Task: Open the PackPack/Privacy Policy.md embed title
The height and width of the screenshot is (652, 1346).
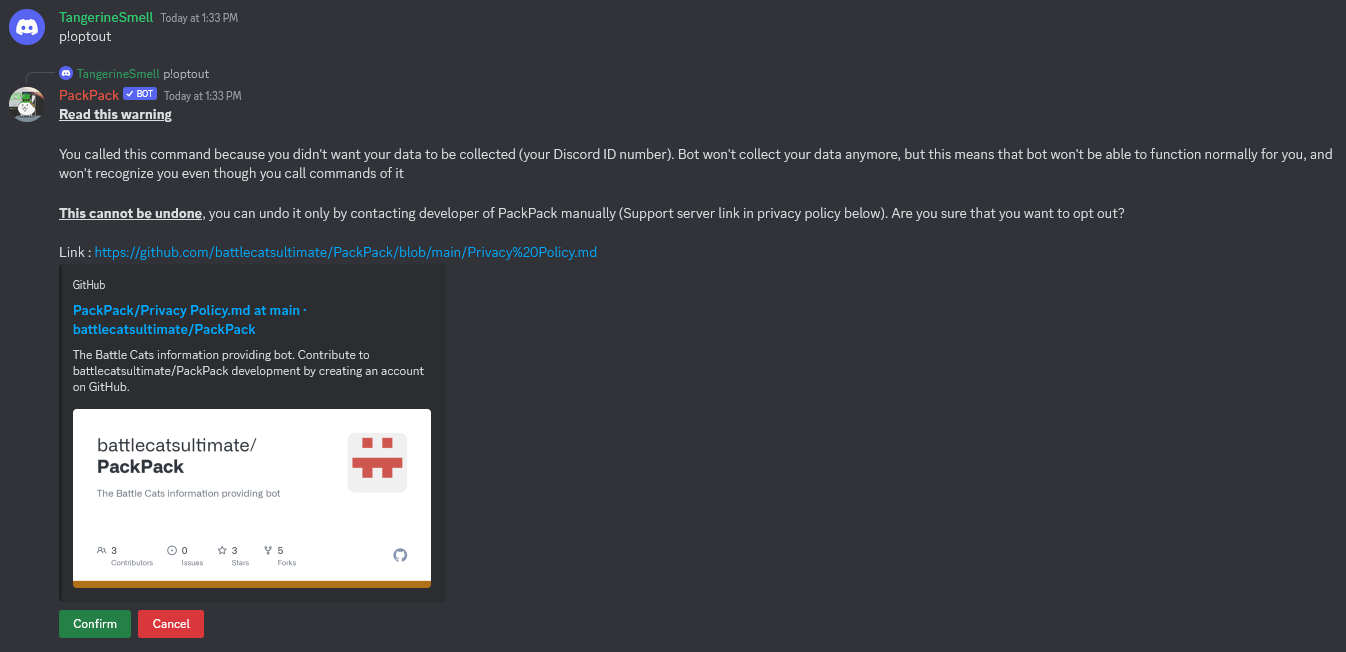Action: pos(189,320)
